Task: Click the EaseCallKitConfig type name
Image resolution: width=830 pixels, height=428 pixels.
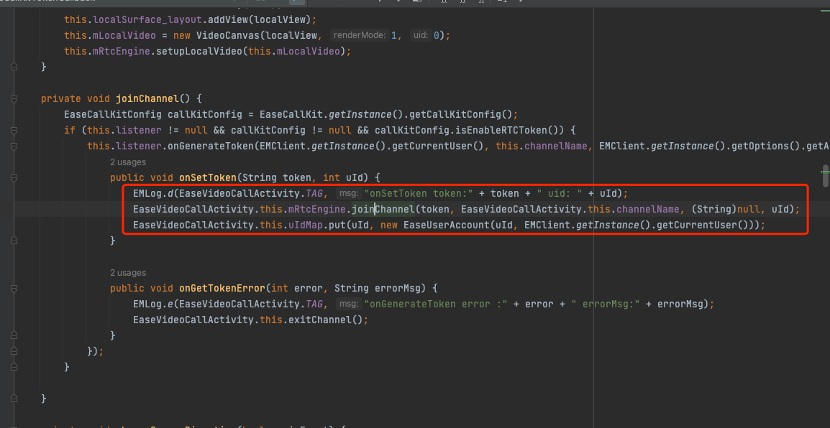Action: coord(113,114)
